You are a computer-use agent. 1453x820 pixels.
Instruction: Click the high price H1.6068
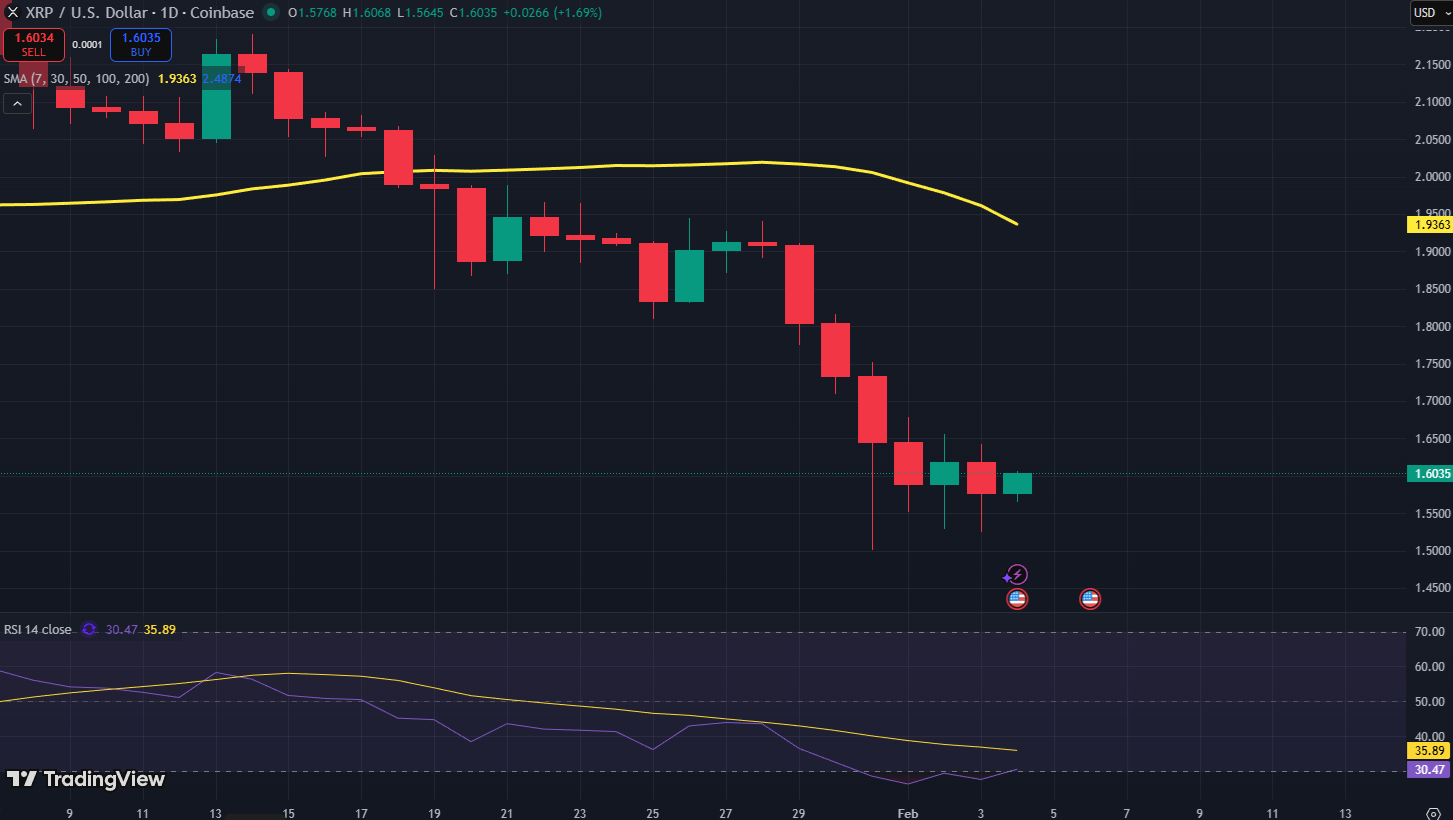tap(366, 13)
